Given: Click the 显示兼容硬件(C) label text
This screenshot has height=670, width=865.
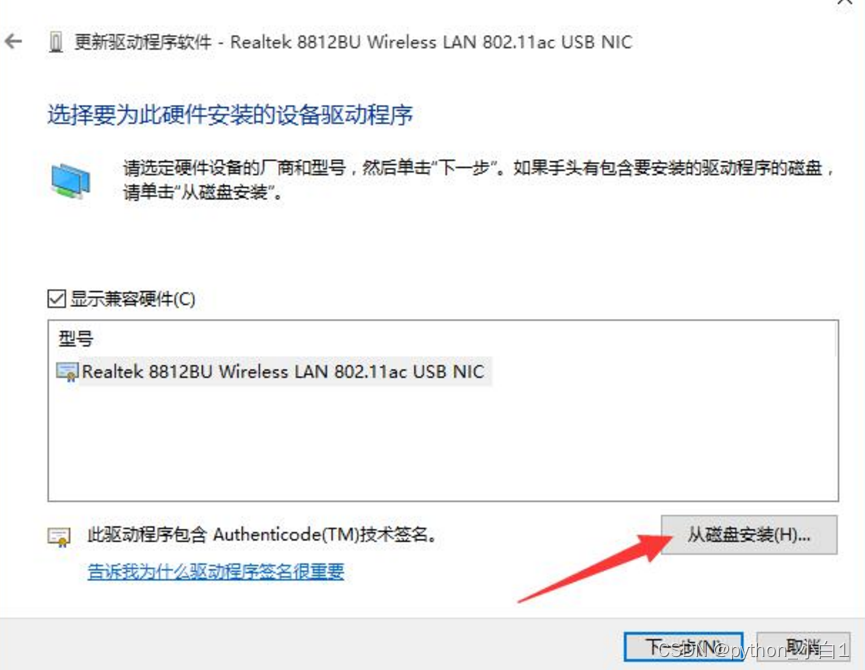Looking at the screenshot, I should pyautogui.click(x=132, y=299).
